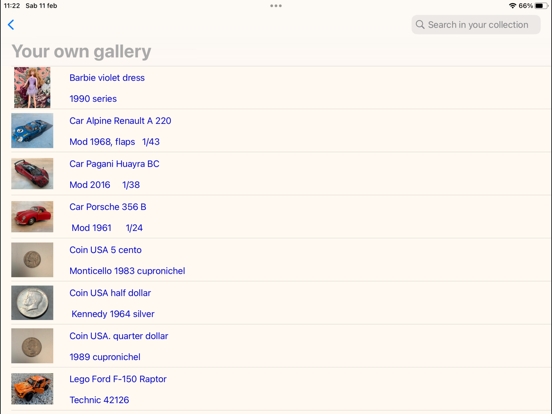552x414 pixels.
Task: Open Coin USA 5 cento entry
Action: 281,260
